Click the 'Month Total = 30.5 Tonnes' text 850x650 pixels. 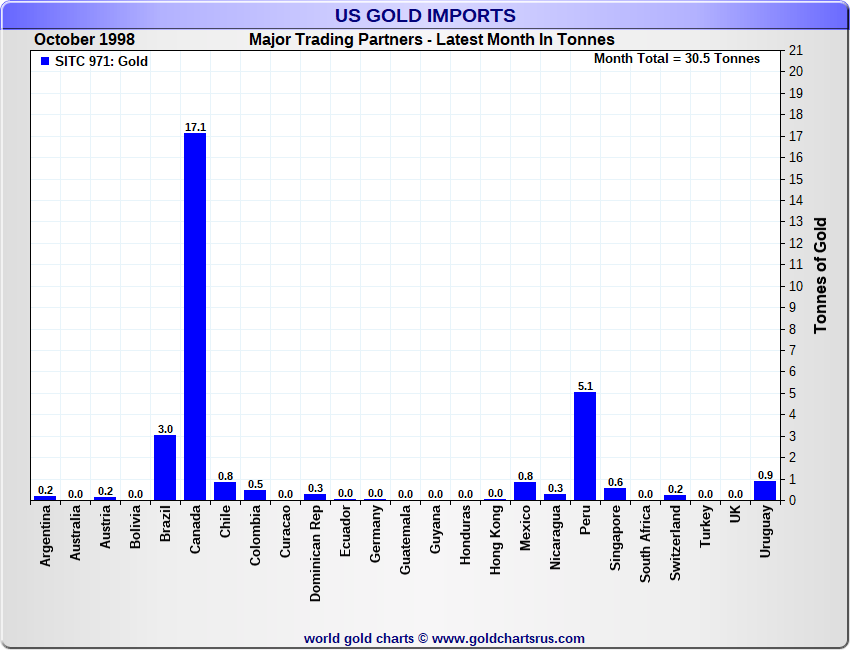coord(677,59)
